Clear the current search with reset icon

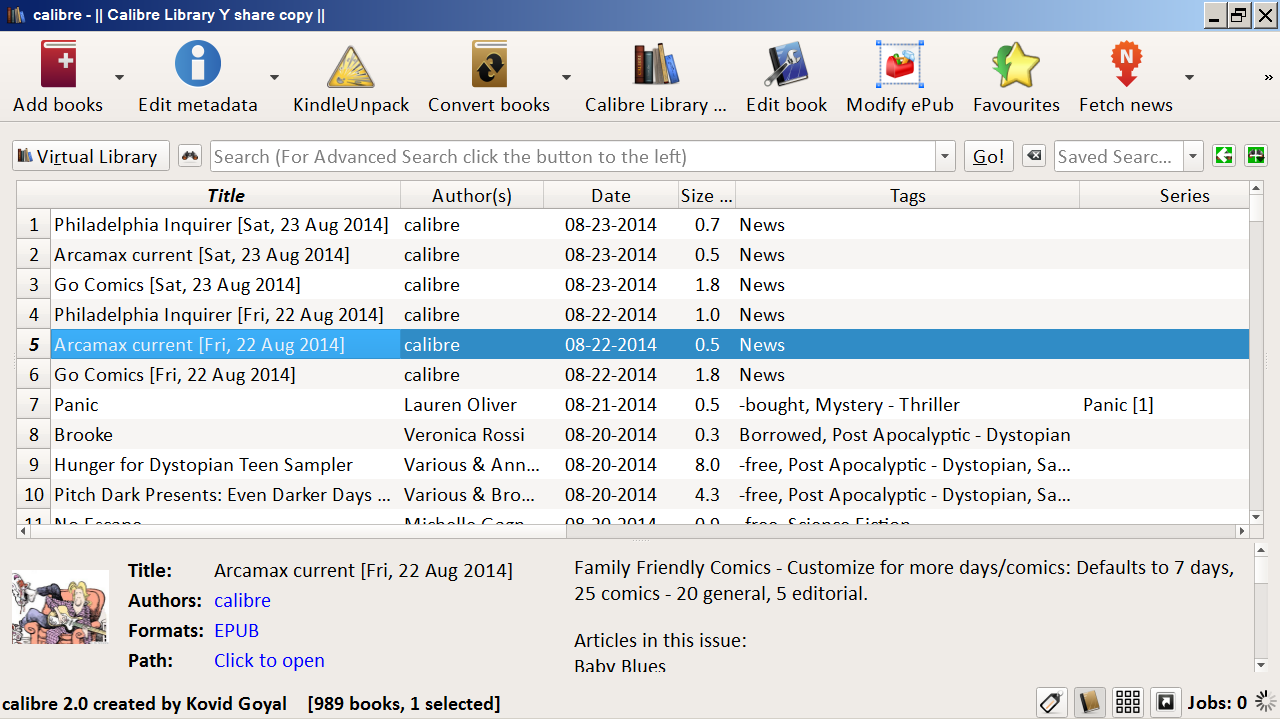point(1034,156)
